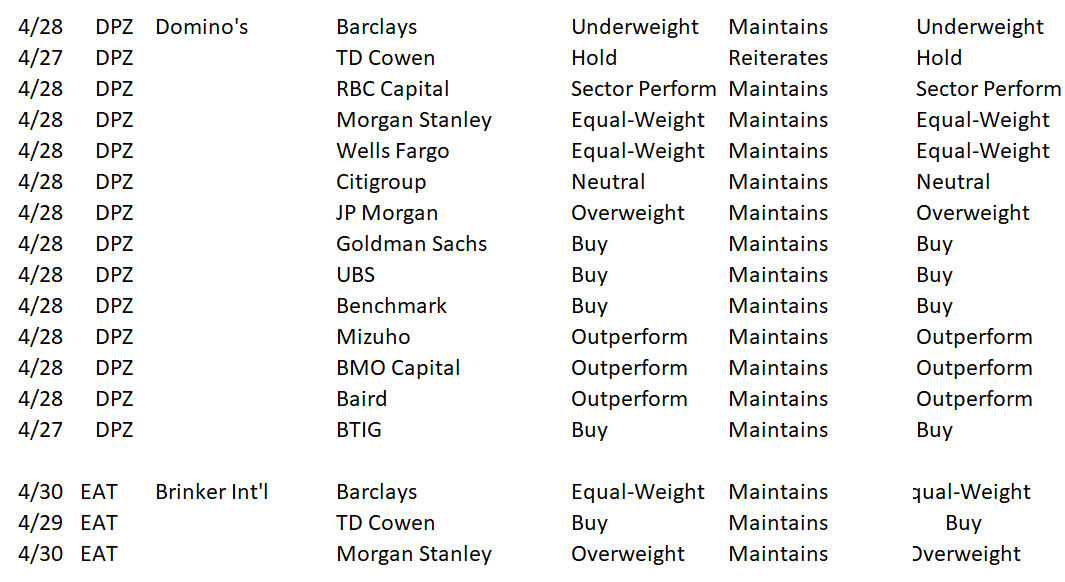Click the Benchmark firm cell

[x=391, y=306]
